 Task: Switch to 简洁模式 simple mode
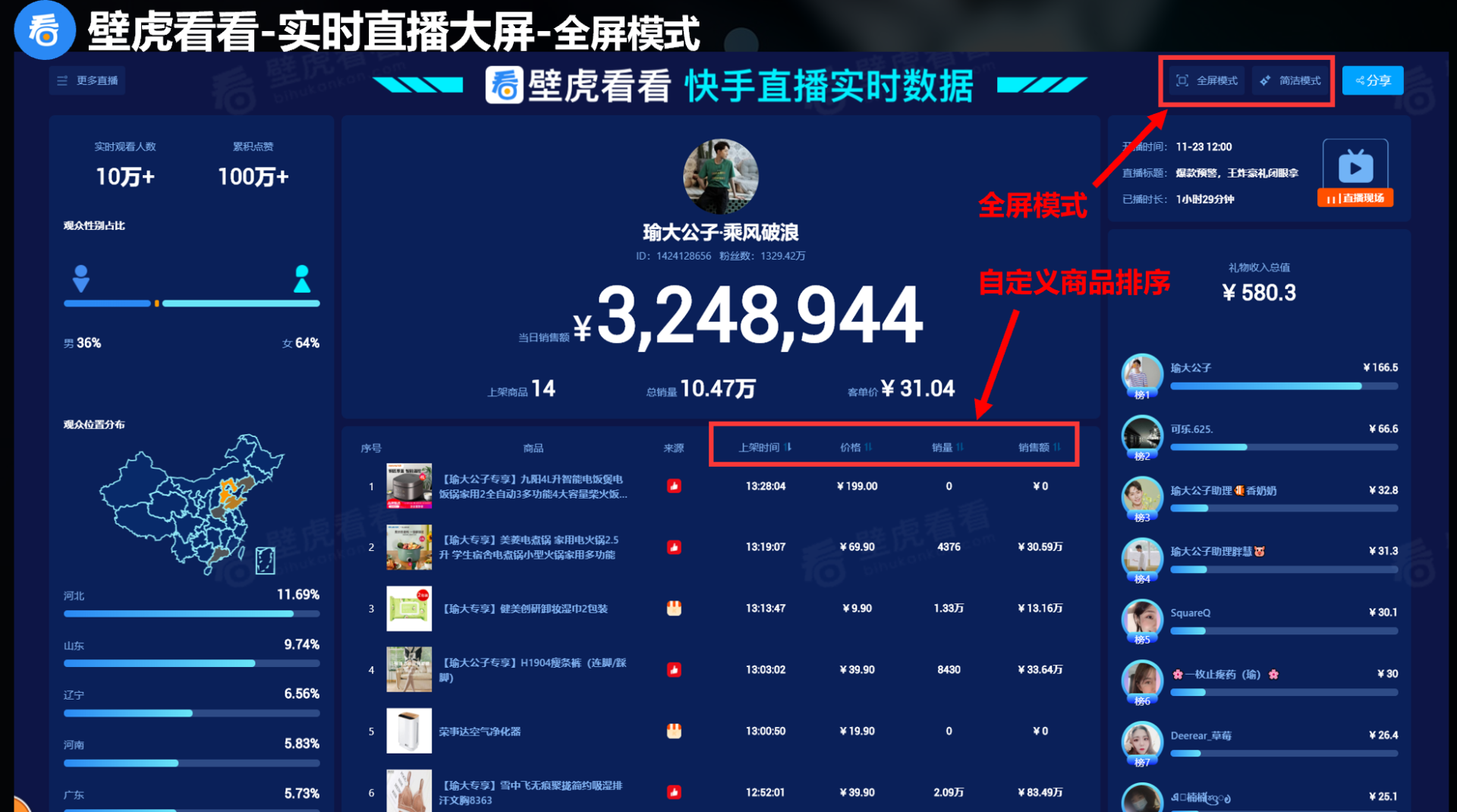pos(1290,80)
